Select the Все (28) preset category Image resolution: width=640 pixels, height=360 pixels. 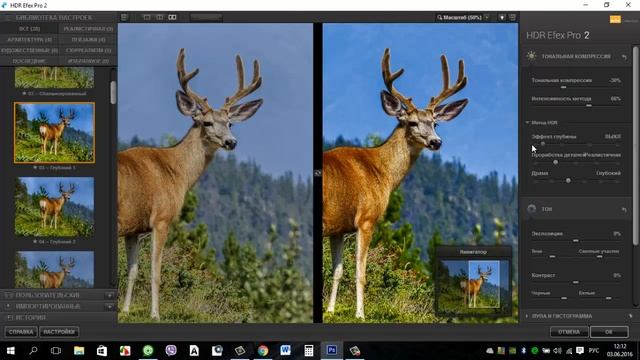click(x=29, y=29)
